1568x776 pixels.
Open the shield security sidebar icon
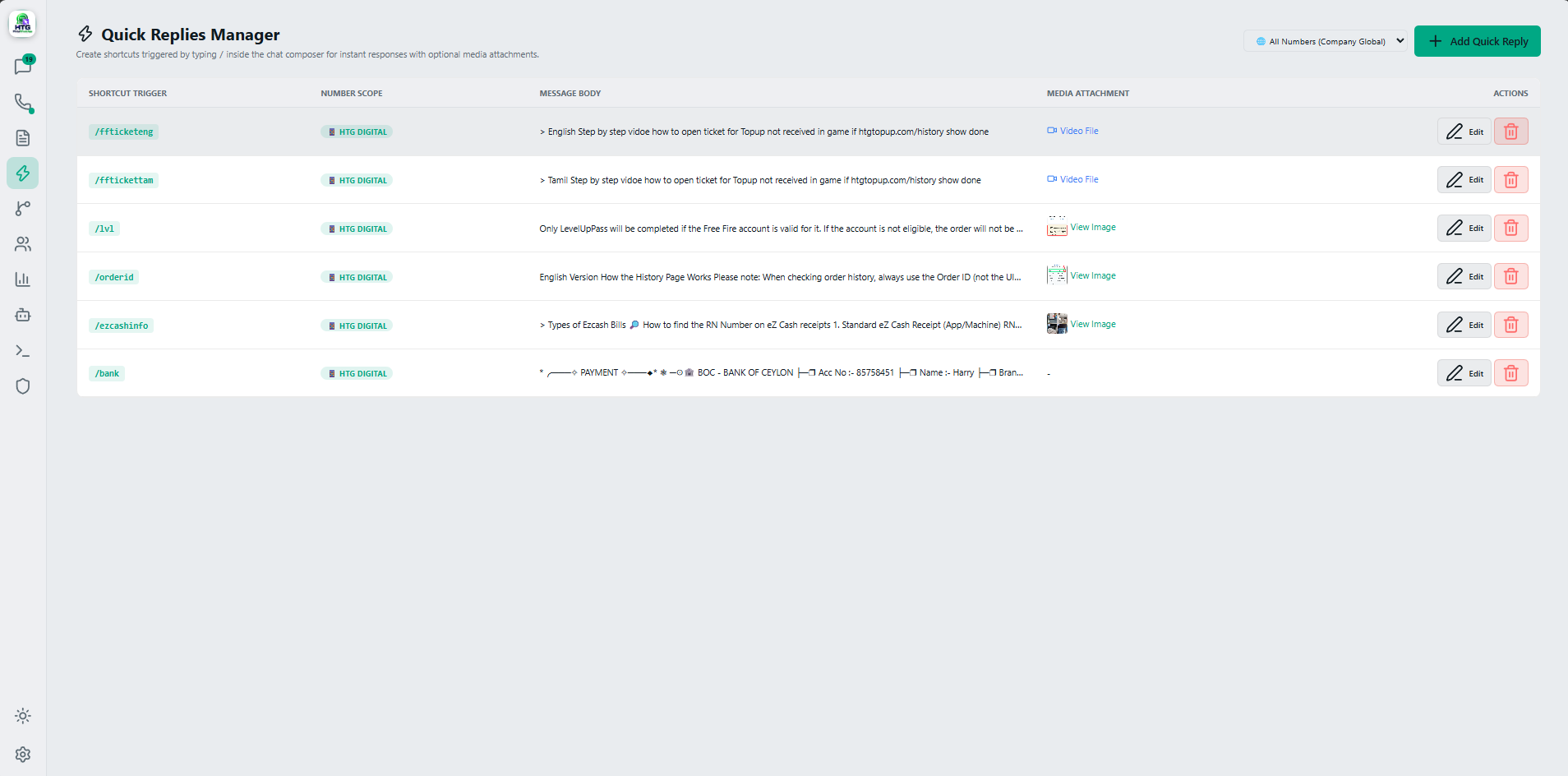coord(23,386)
